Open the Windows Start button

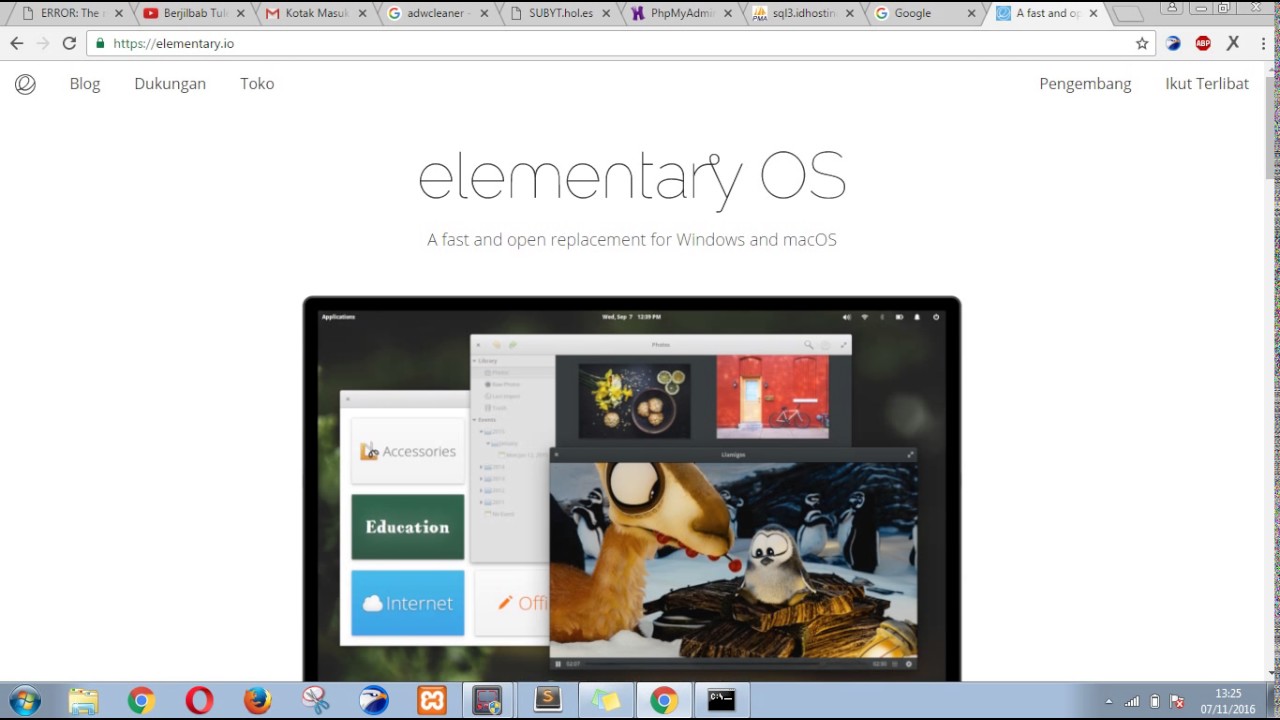tap(24, 701)
